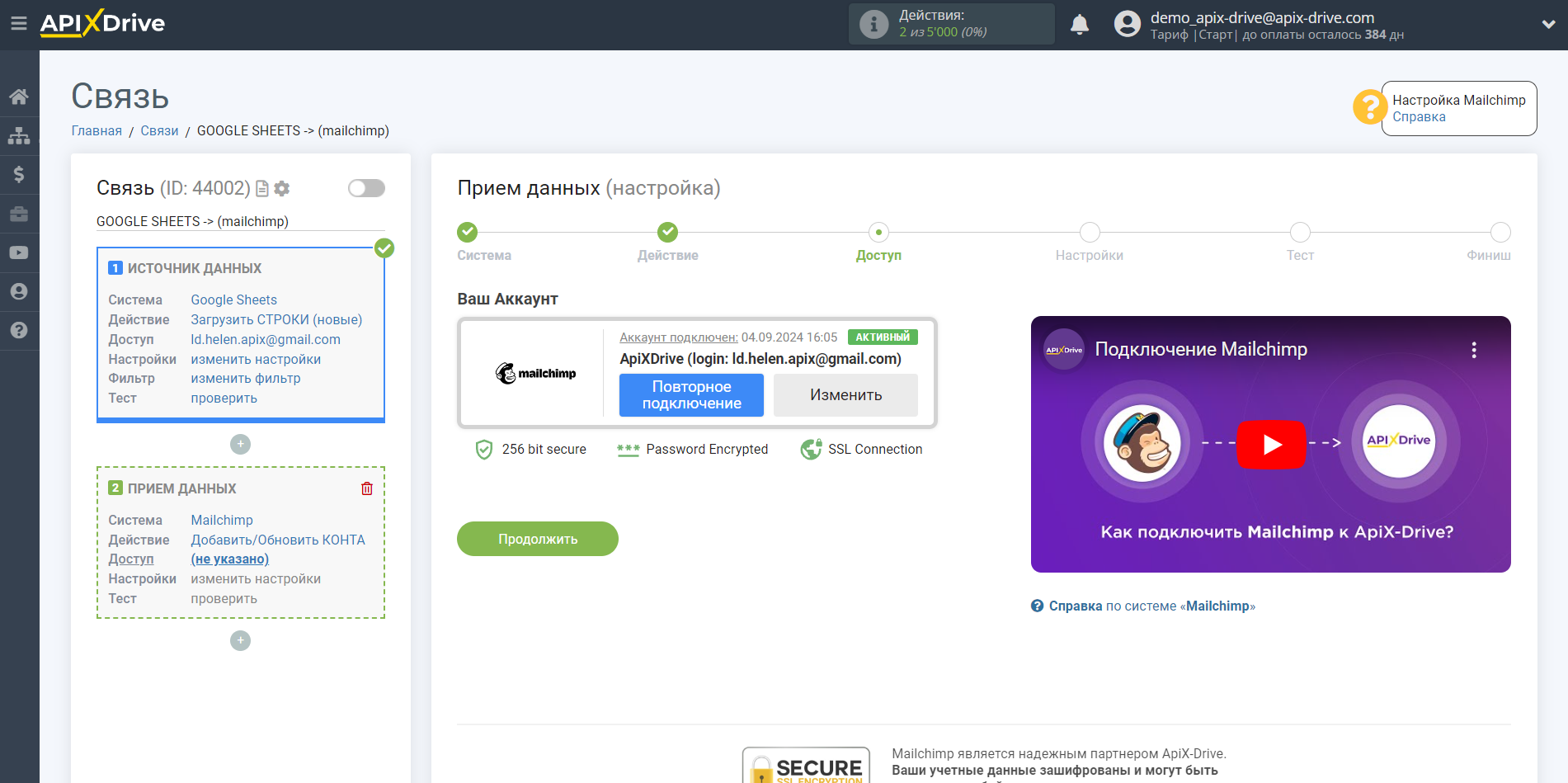Add a step below ПРИЕМ ДАННЫХ block

(240, 640)
